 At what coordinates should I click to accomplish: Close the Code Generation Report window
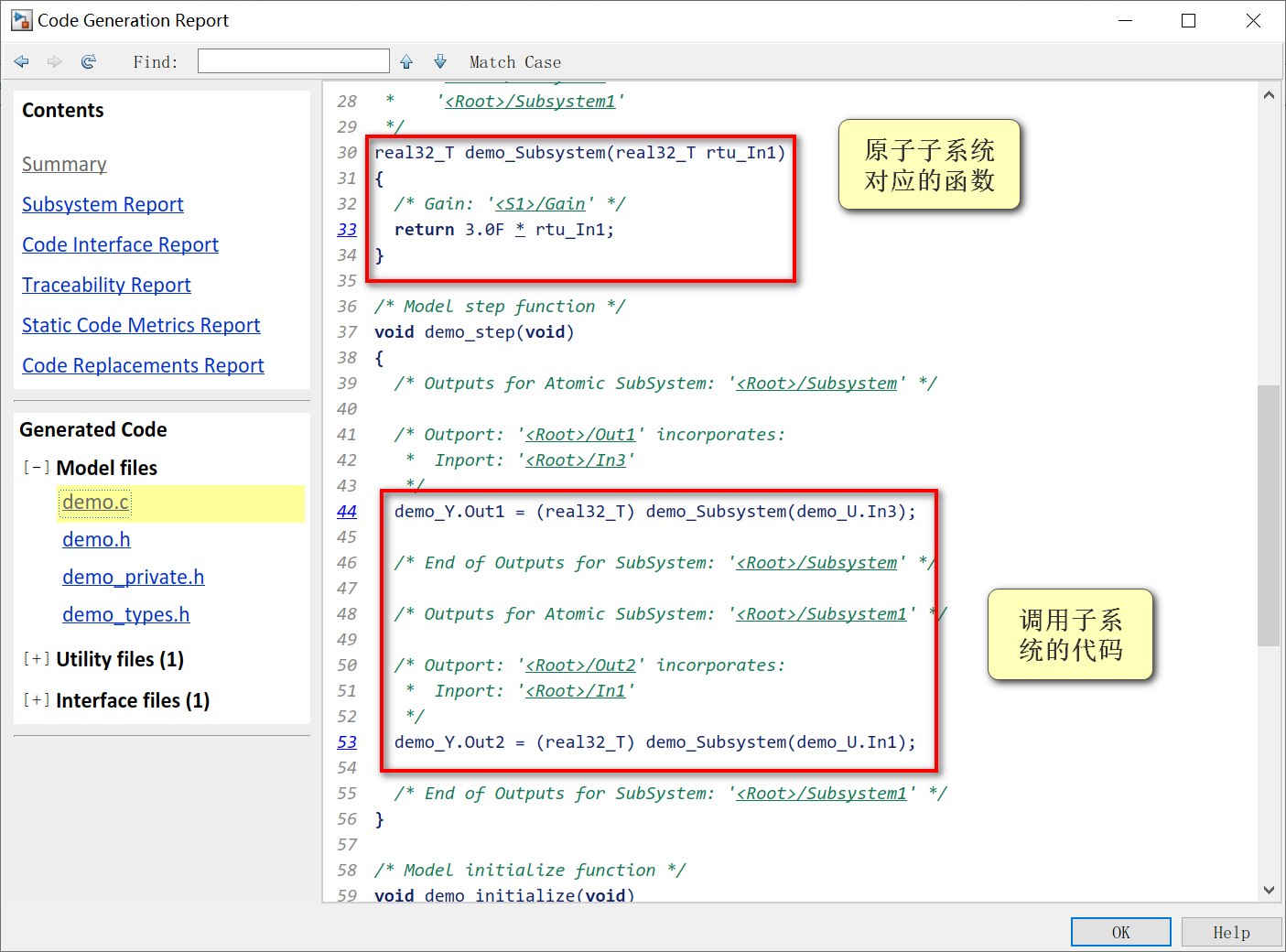[x=1253, y=20]
